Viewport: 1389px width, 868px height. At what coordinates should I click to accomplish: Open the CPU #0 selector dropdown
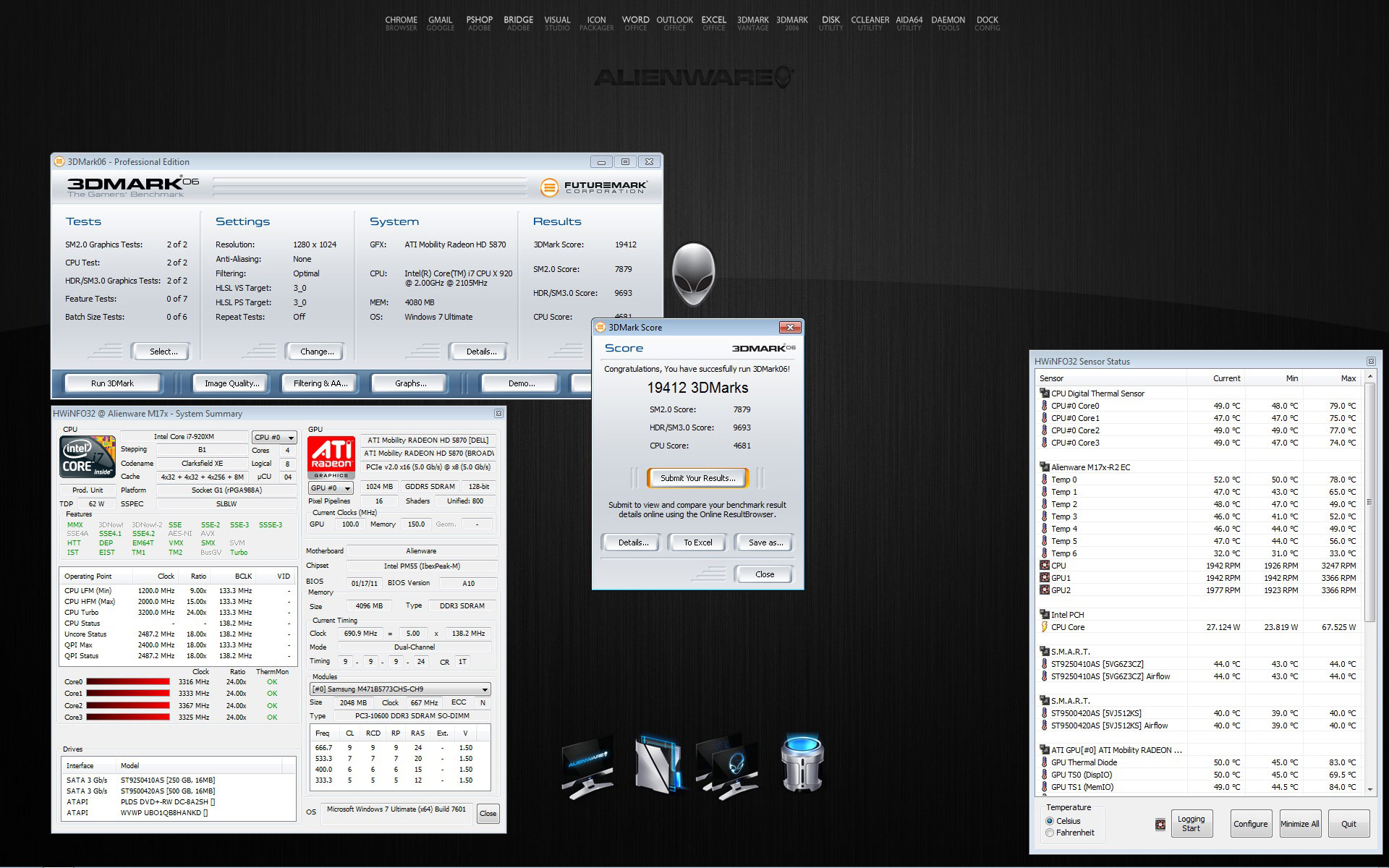click(x=274, y=438)
